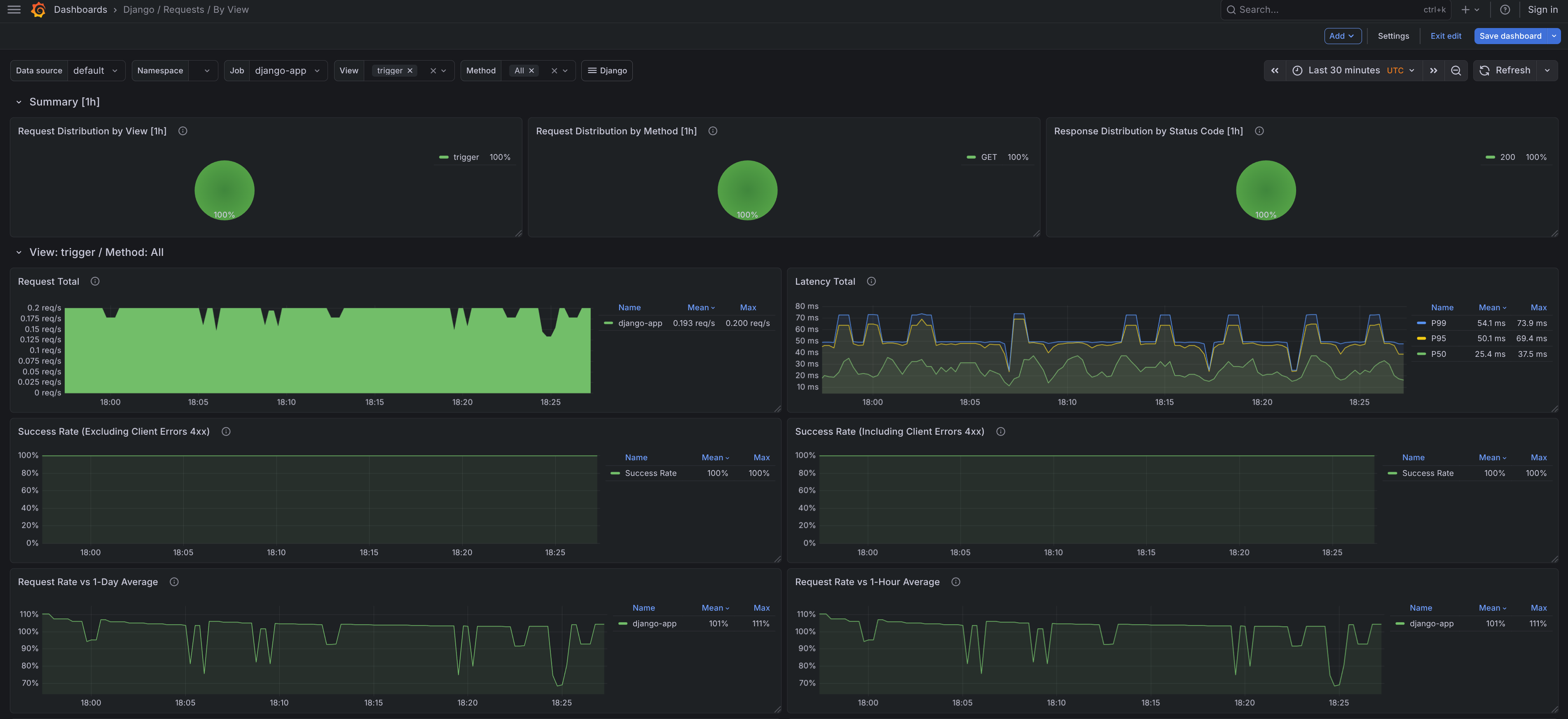
Task: Click the Sign in link
Action: (x=1542, y=9)
